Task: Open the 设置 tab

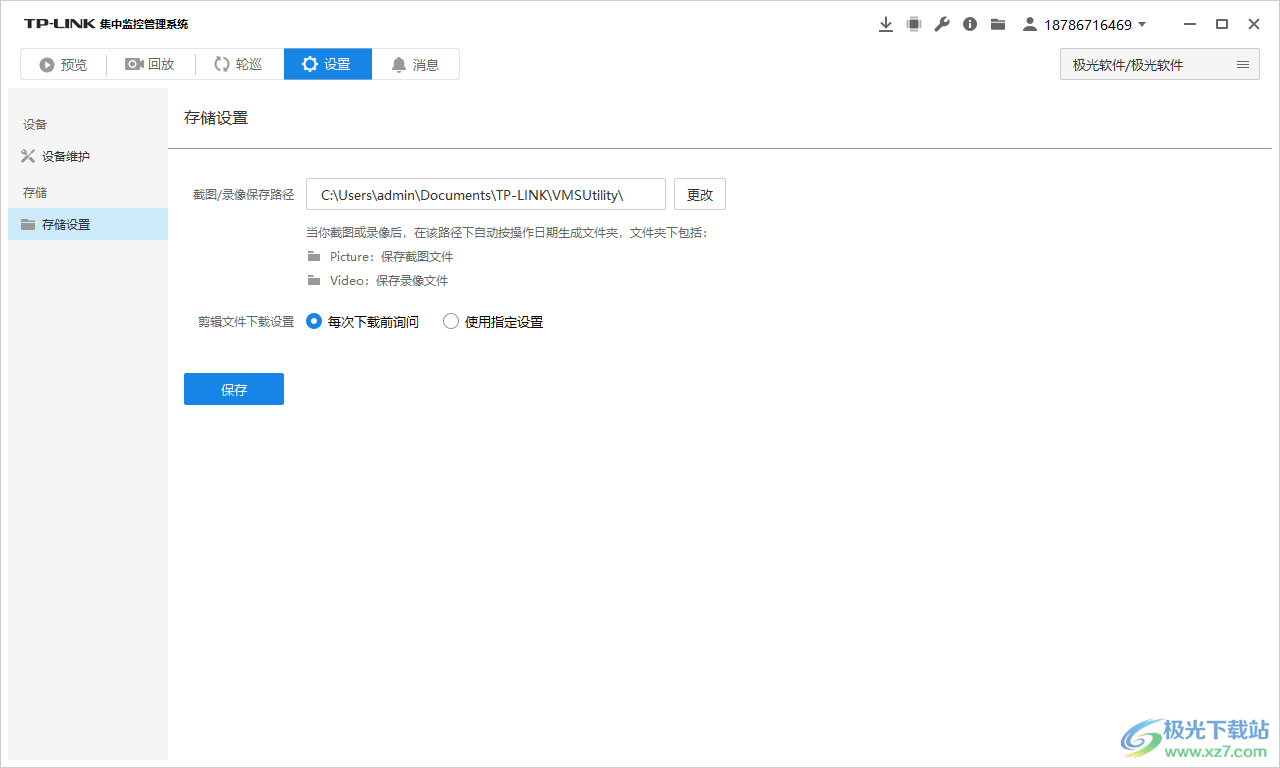Action: click(327, 63)
